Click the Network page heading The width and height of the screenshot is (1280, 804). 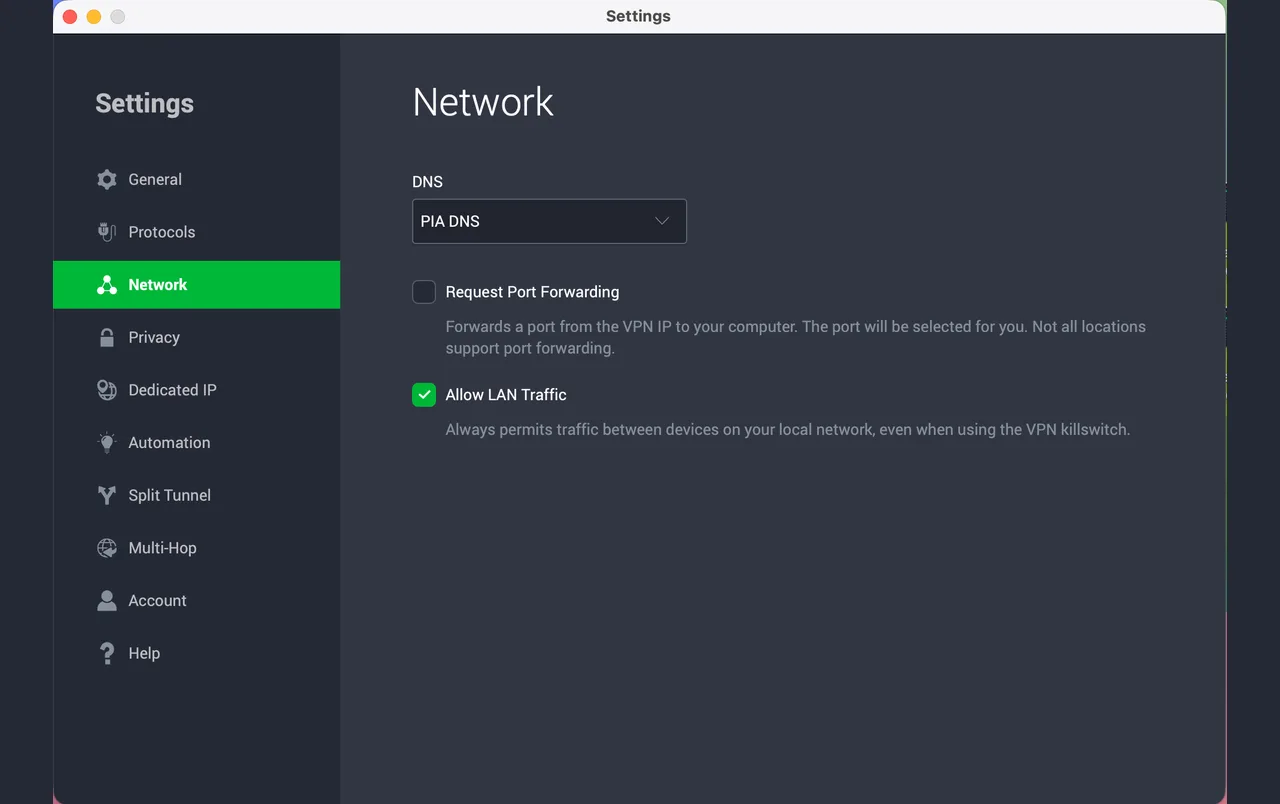click(483, 102)
